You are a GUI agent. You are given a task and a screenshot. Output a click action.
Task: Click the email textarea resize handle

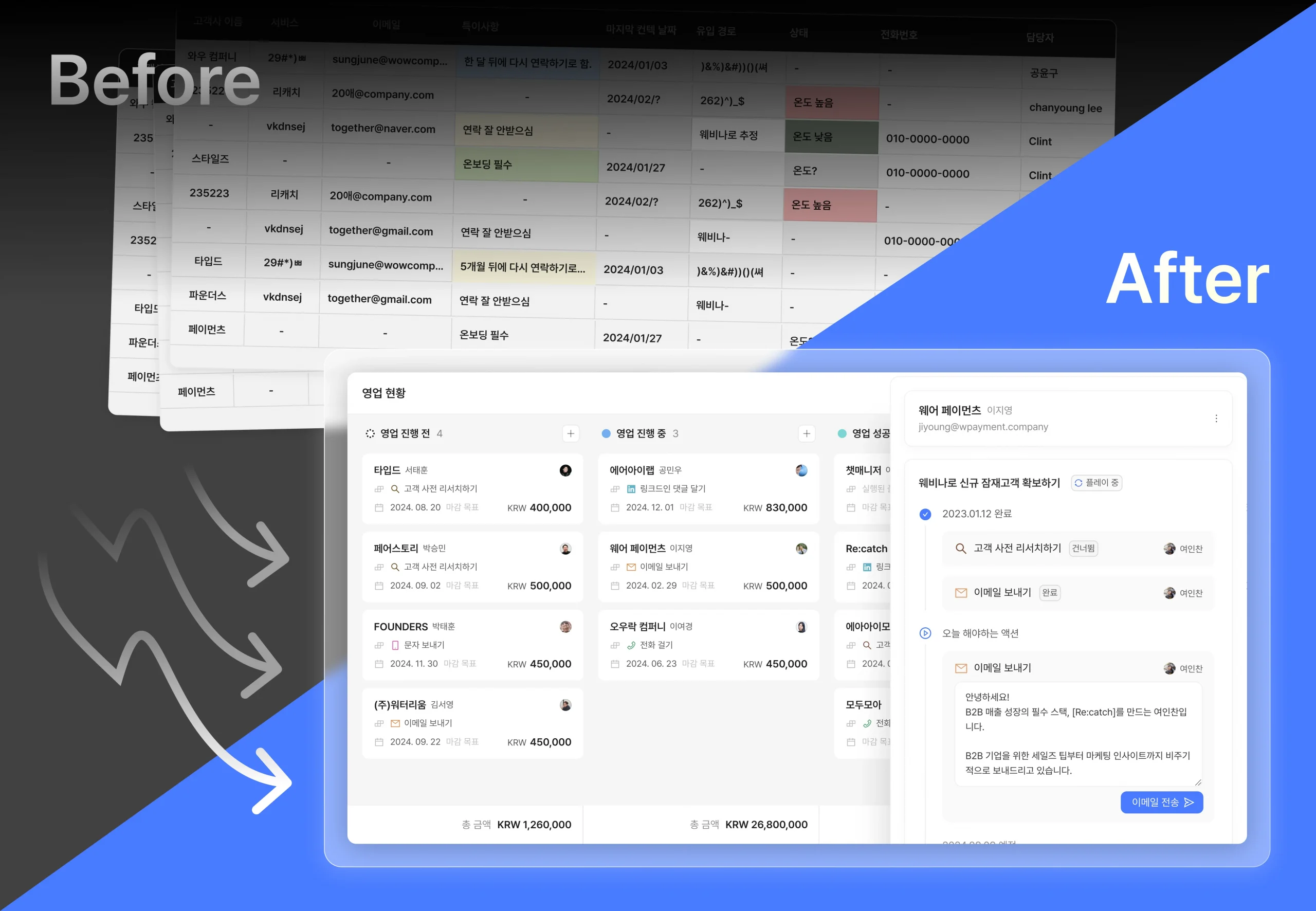(x=1198, y=782)
